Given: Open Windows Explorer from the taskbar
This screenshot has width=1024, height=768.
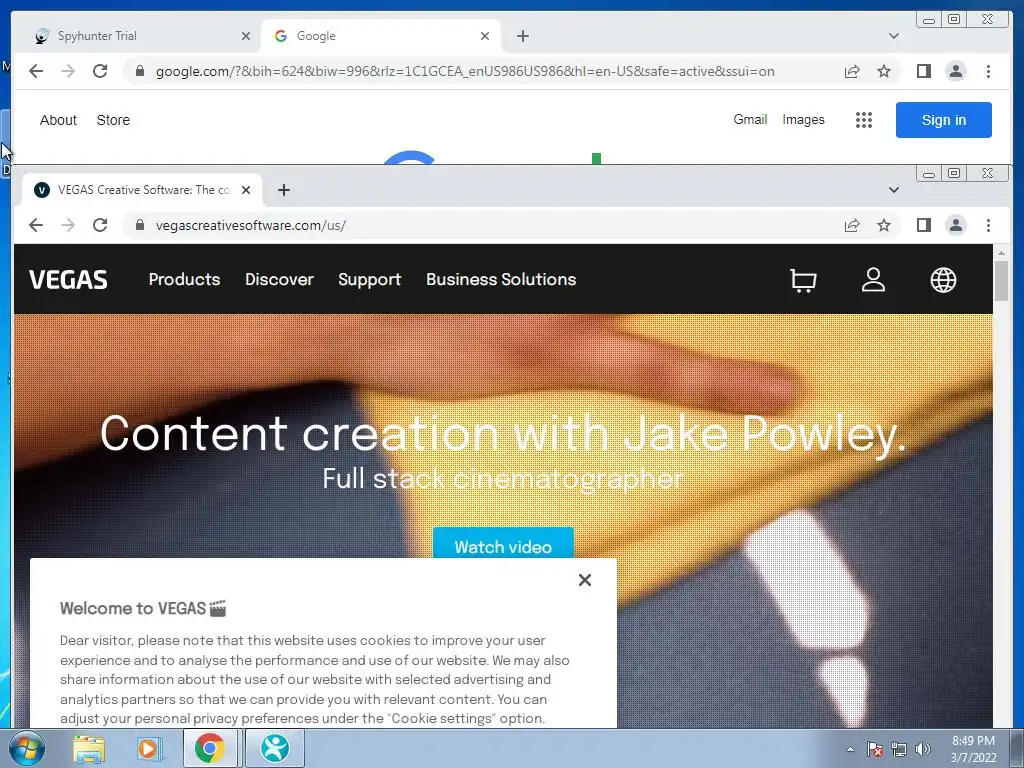Looking at the screenshot, I should pyautogui.click(x=89, y=748).
